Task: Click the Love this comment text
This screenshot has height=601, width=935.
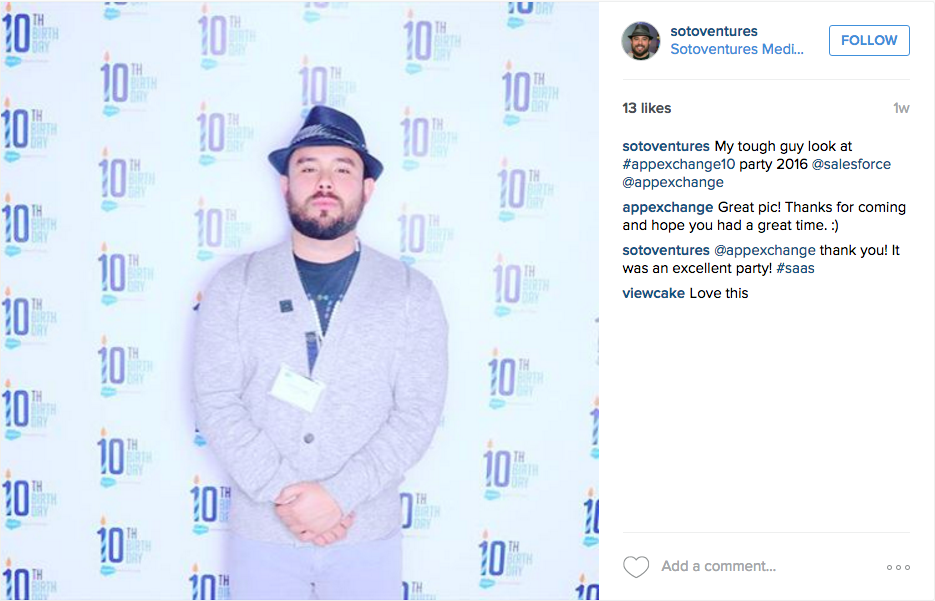Action: 719,293
